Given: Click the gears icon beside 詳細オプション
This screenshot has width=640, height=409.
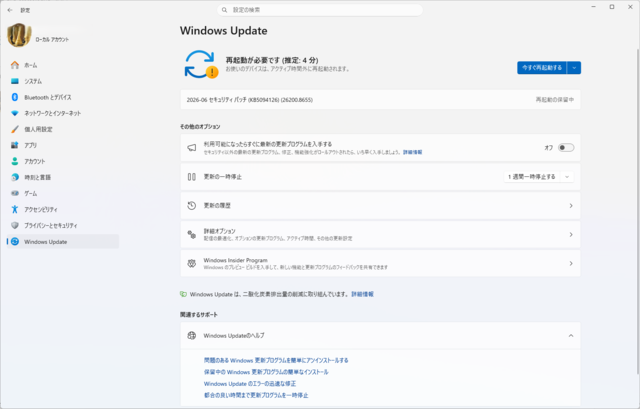Looking at the screenshot, I should point(191,234).
